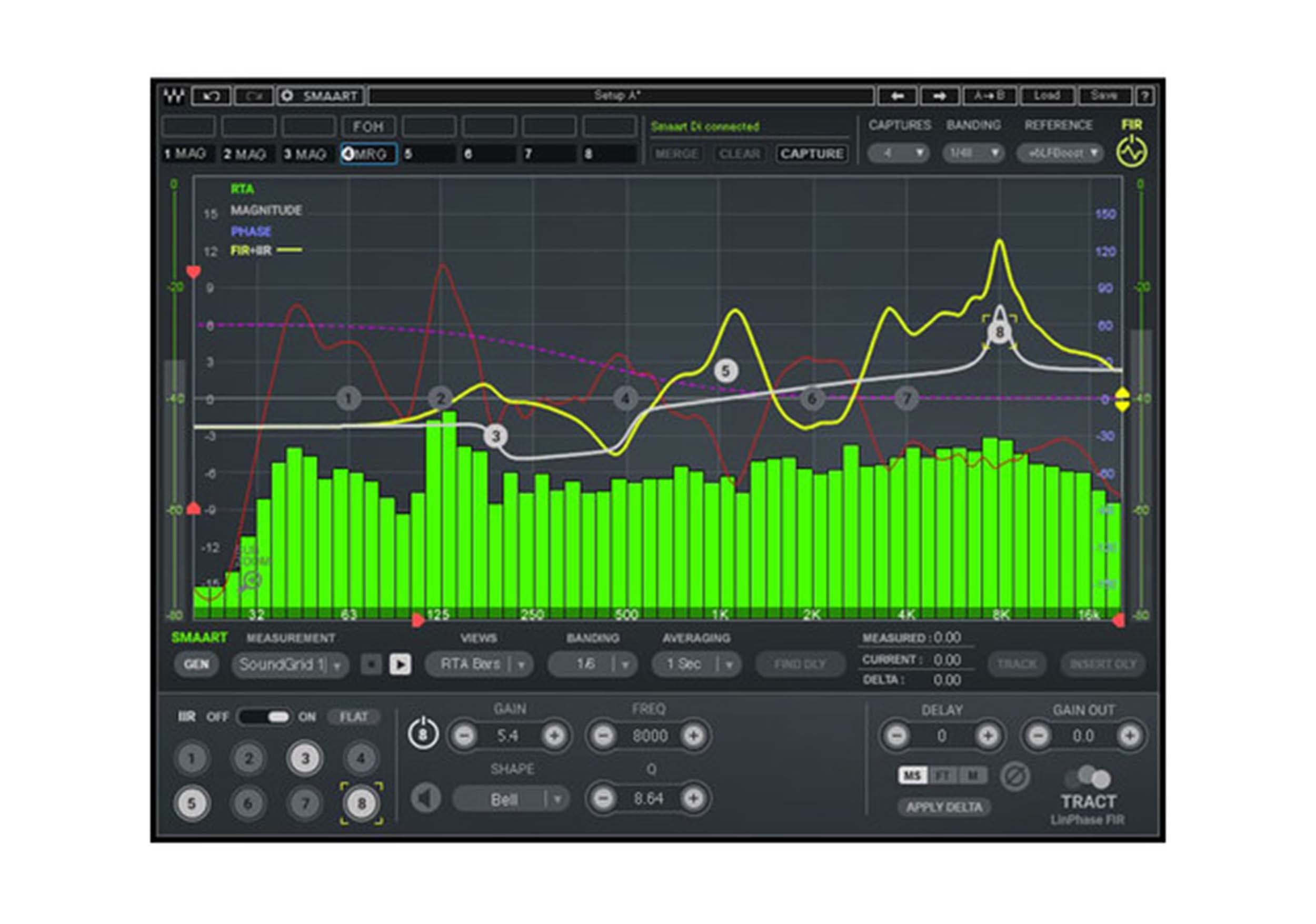Click the CAPTURE button
The height and width of the screenshot is (924, 1316).
tap(812, 154)
